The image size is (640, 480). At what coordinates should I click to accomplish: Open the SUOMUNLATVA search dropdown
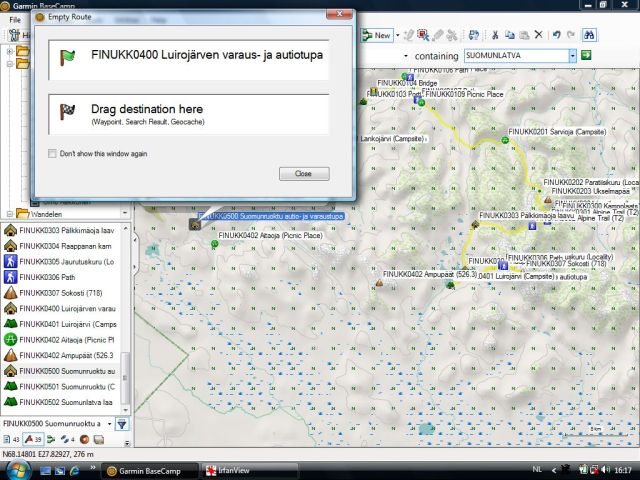pos(571,57)
